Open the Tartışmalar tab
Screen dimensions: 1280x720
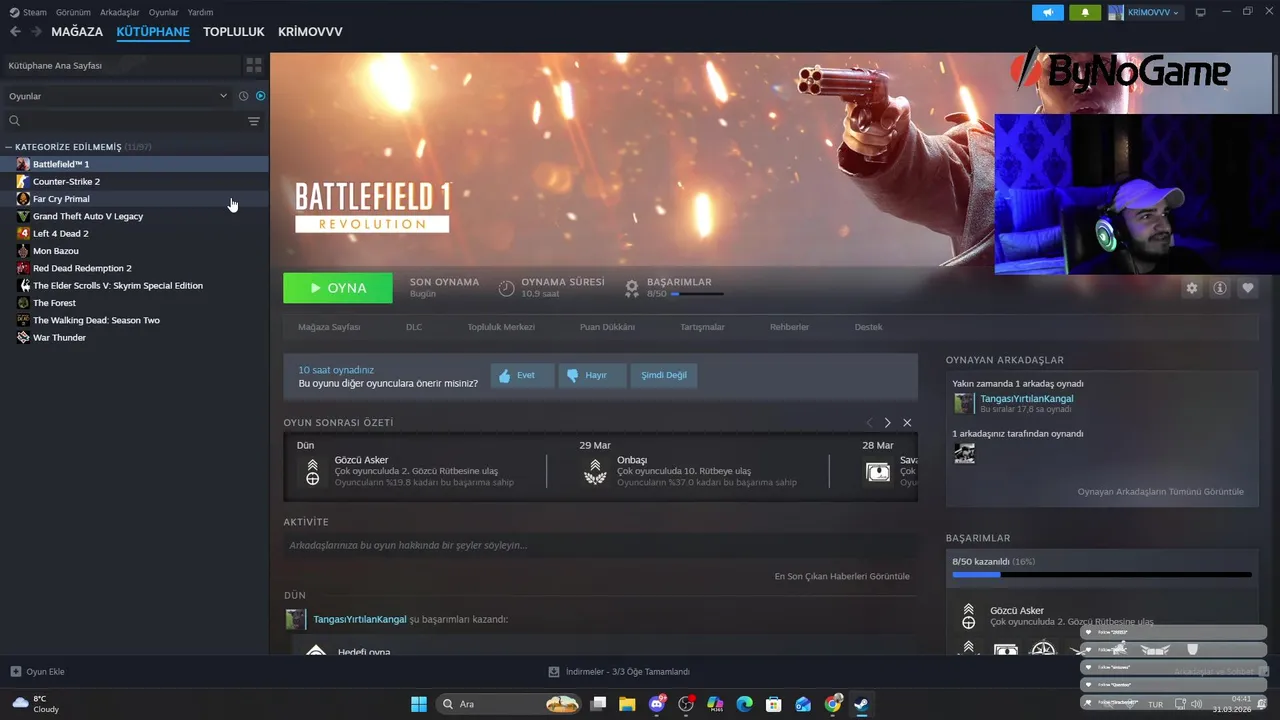point(702,327)
